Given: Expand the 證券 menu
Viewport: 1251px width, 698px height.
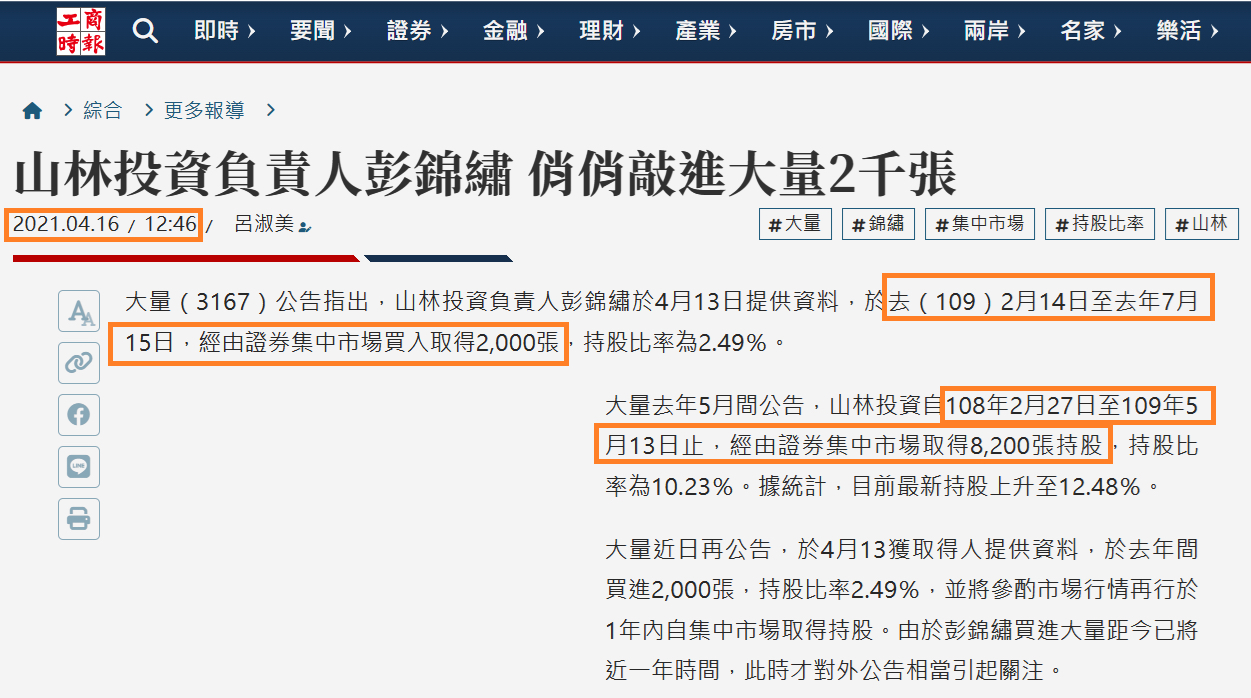Looking at the screenshot, I should click(417, 31).
